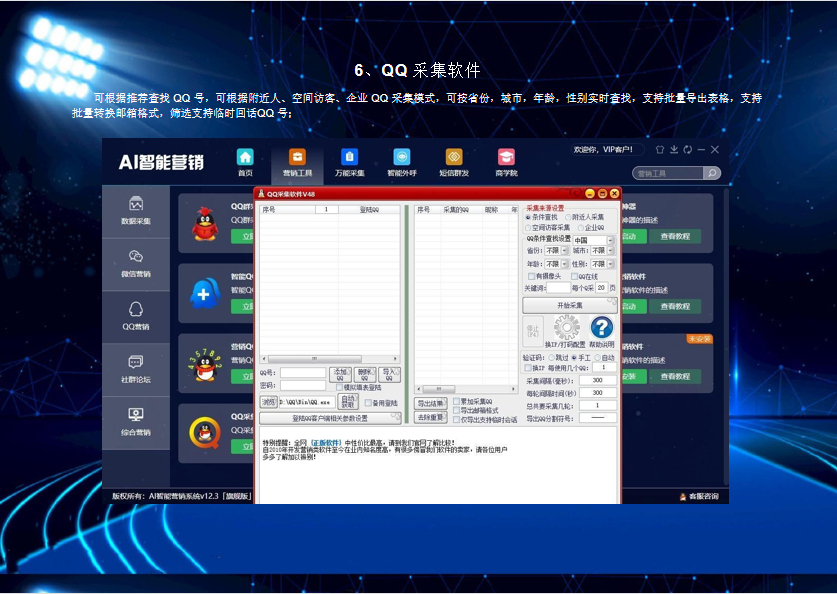The width and height of the screenshot is (837, 594).
Task: Enable the 累加采集QQ checkbox
Action: (456, 401)
